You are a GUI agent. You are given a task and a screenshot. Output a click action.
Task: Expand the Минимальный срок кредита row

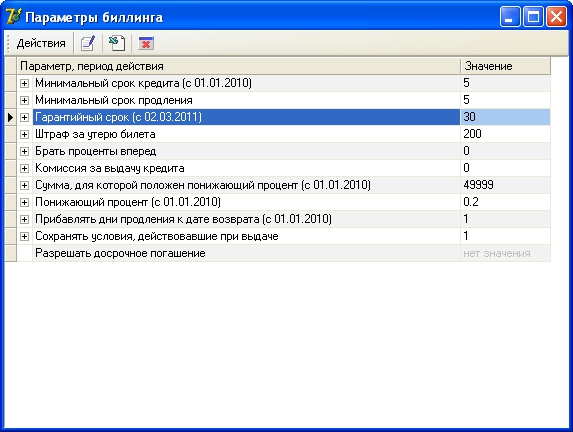coord(24,83)
